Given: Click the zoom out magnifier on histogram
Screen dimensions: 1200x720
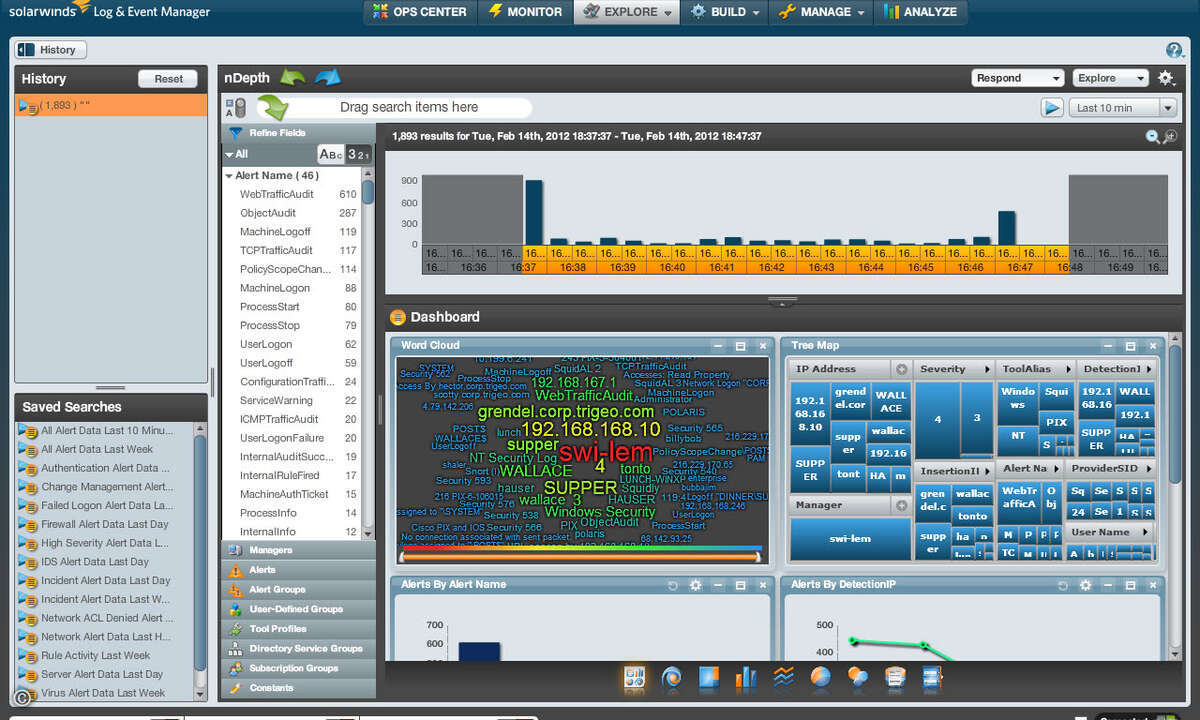Looking at the screenshot, I should (x=1152, y=137).
